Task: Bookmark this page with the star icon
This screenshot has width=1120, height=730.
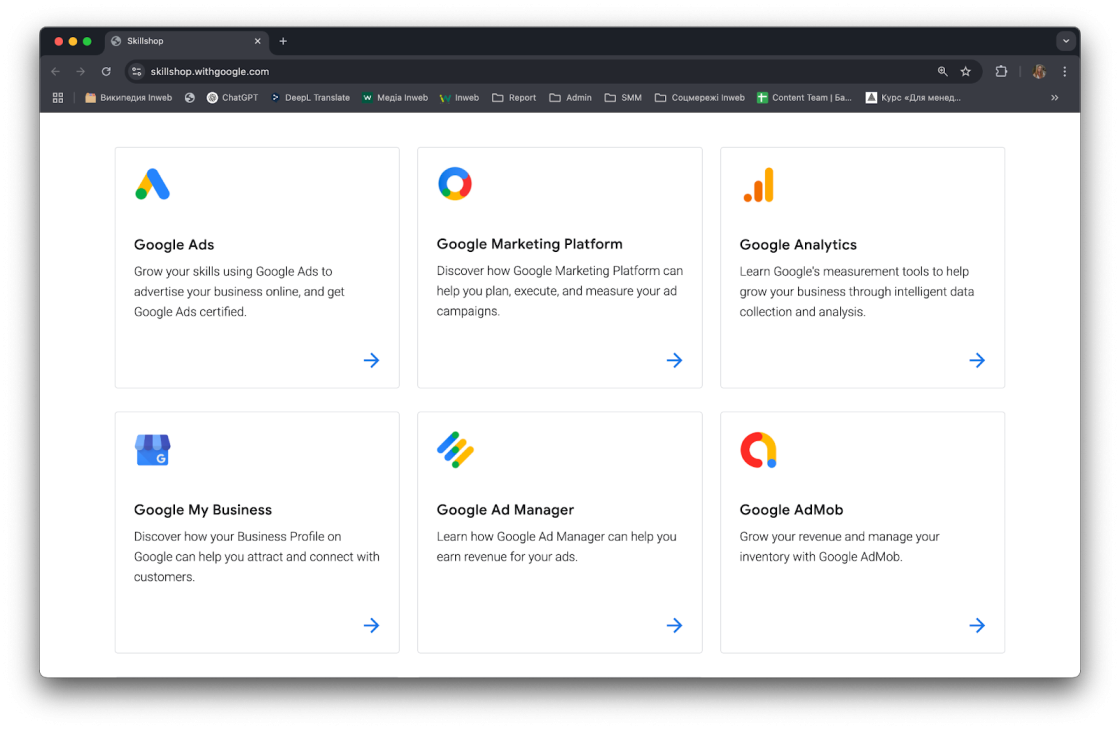Action: [966, 71]
